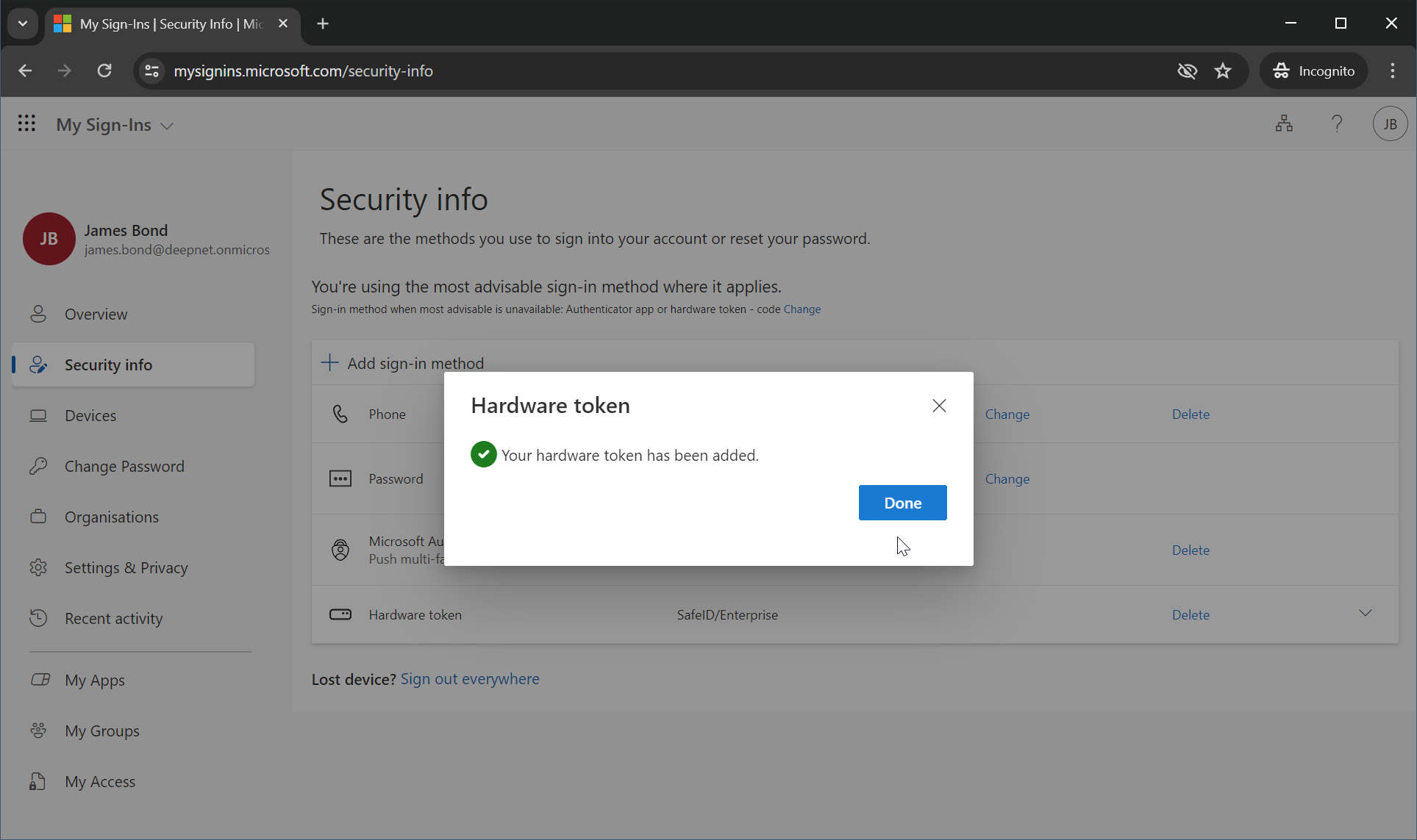Click the third-party cookies blocked eye icon

pos(1187,71)
